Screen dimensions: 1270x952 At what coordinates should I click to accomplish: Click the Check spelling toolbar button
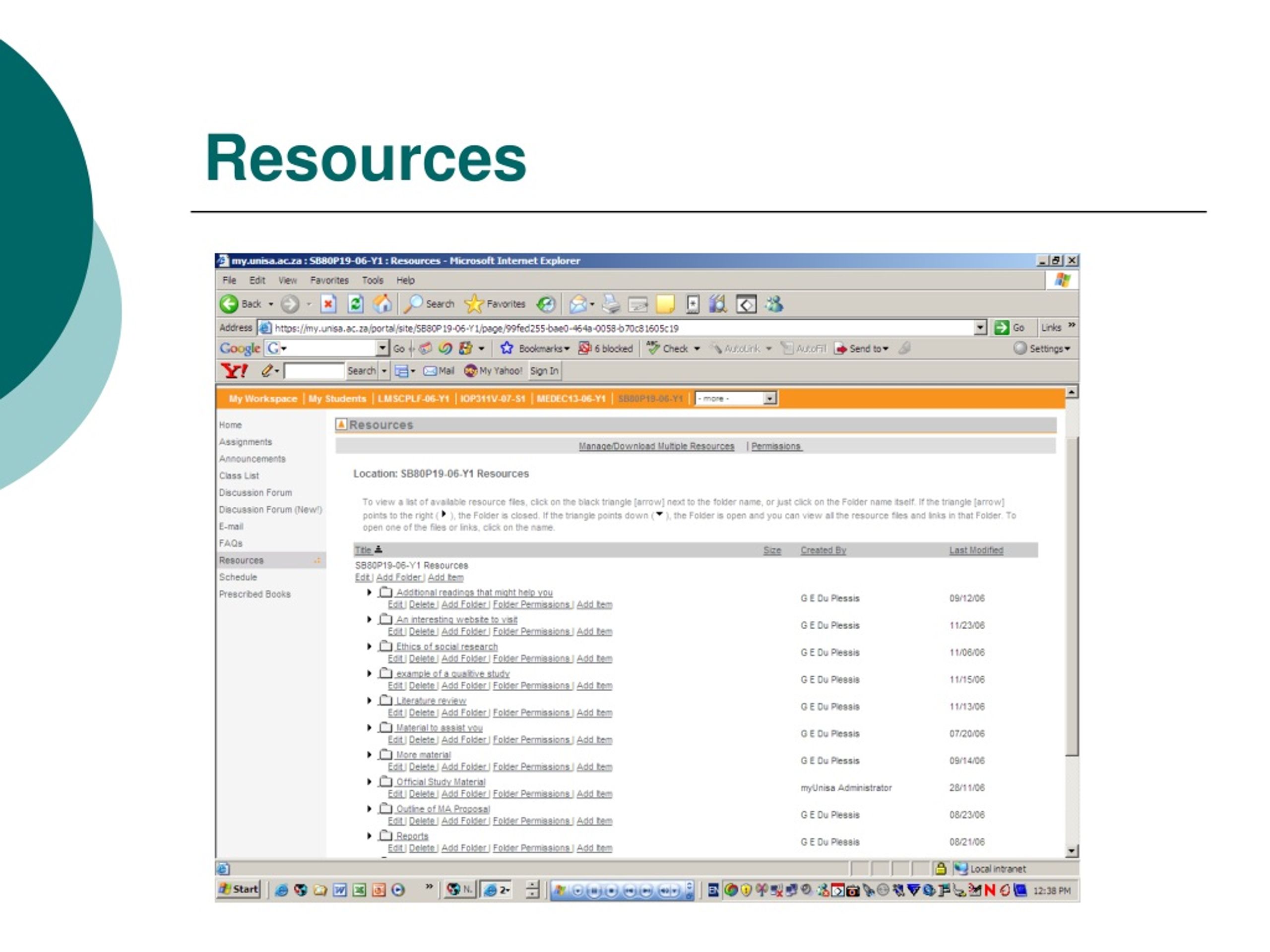[x=668, y=348]
